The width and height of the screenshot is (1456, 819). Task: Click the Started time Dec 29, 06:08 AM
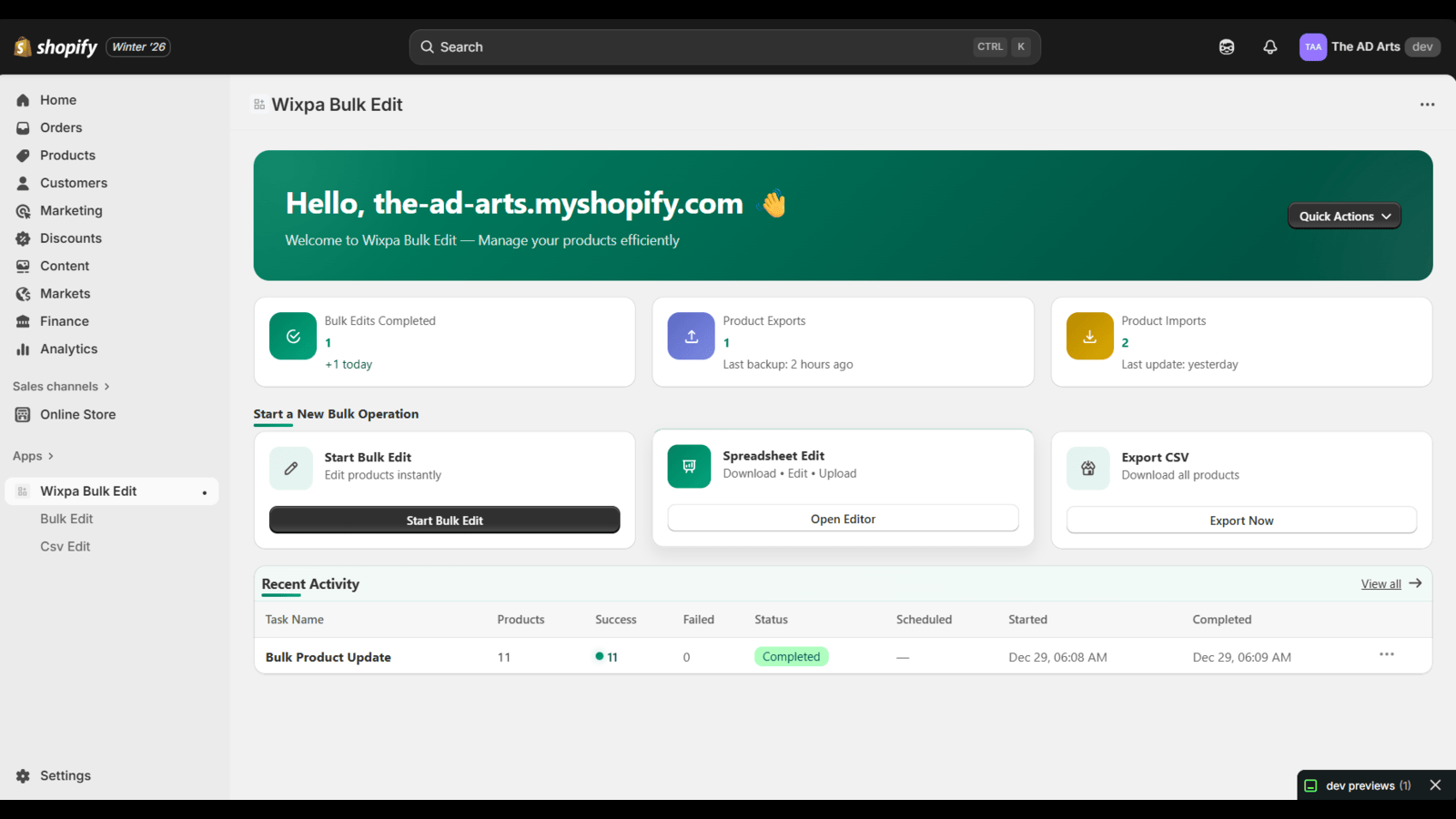1058,657
